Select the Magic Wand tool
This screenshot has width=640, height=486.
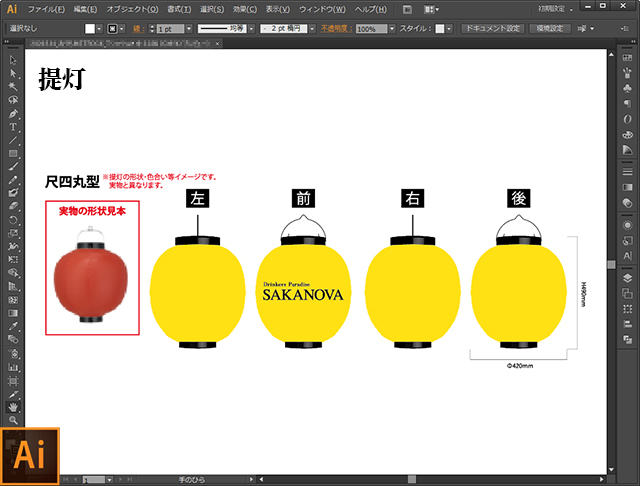coord(13,87)
